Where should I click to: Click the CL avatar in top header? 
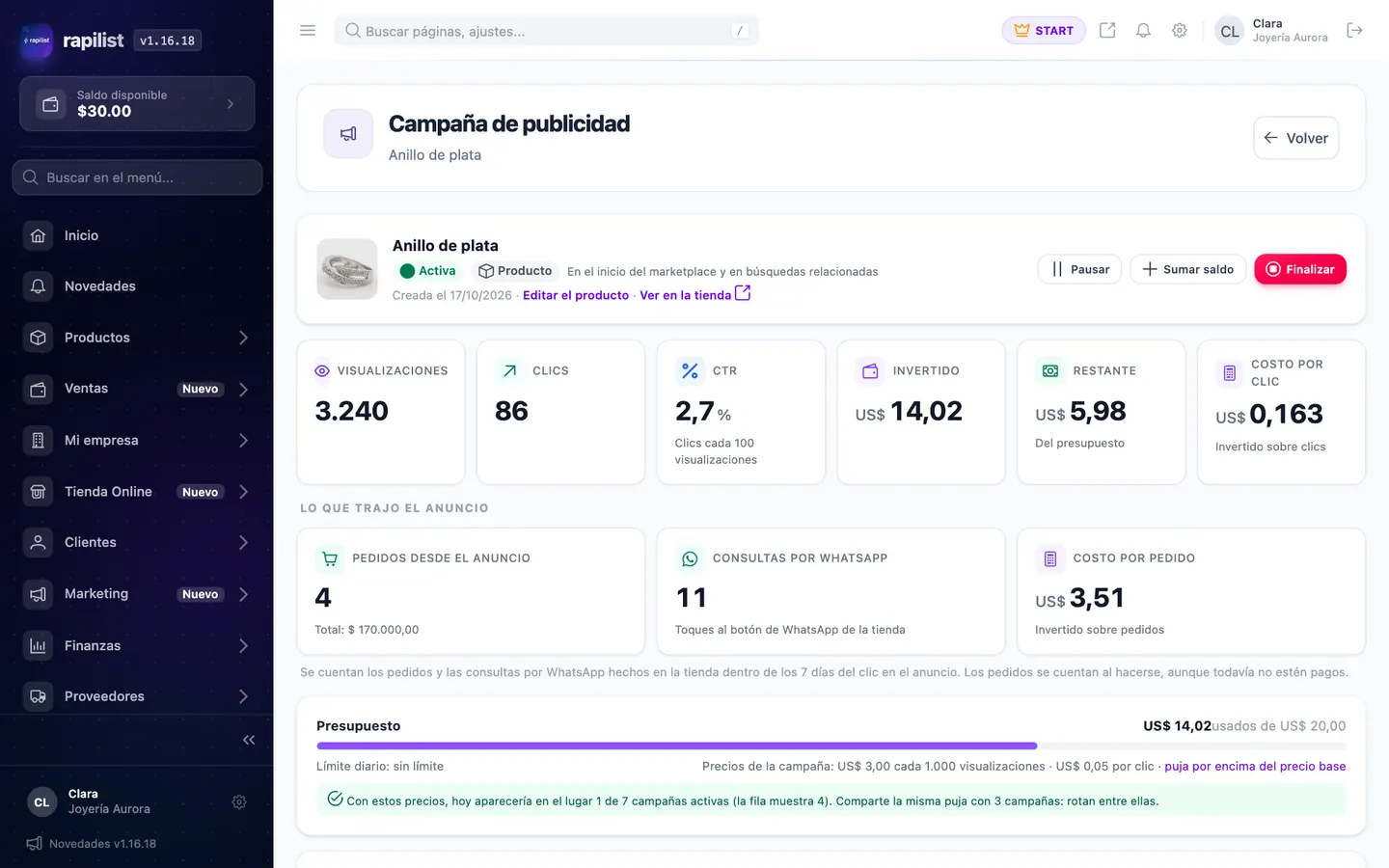[x=1230, y=31]
